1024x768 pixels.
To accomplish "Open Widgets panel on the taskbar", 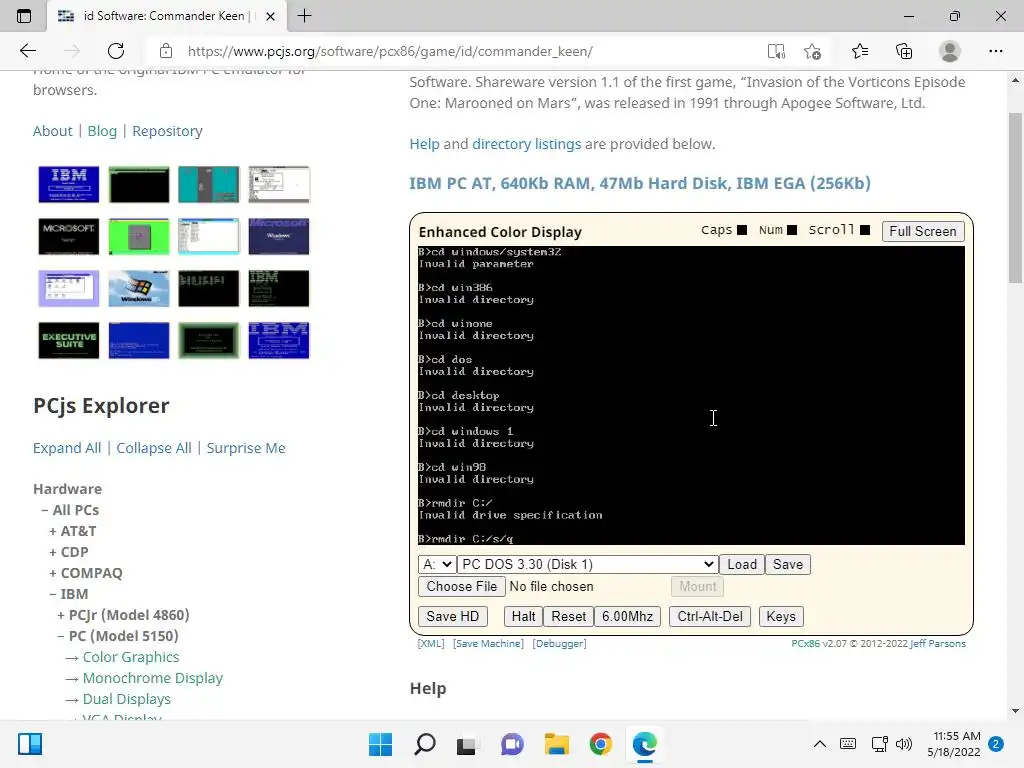I will [30, 744].
